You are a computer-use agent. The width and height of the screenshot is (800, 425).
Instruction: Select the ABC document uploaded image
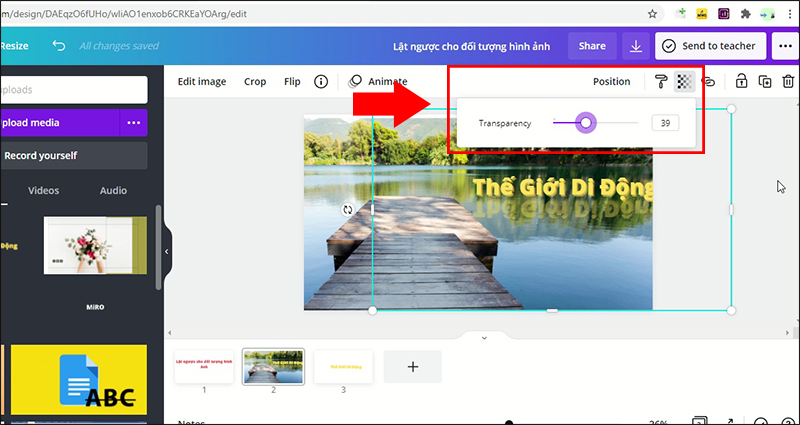coord(79,380)
